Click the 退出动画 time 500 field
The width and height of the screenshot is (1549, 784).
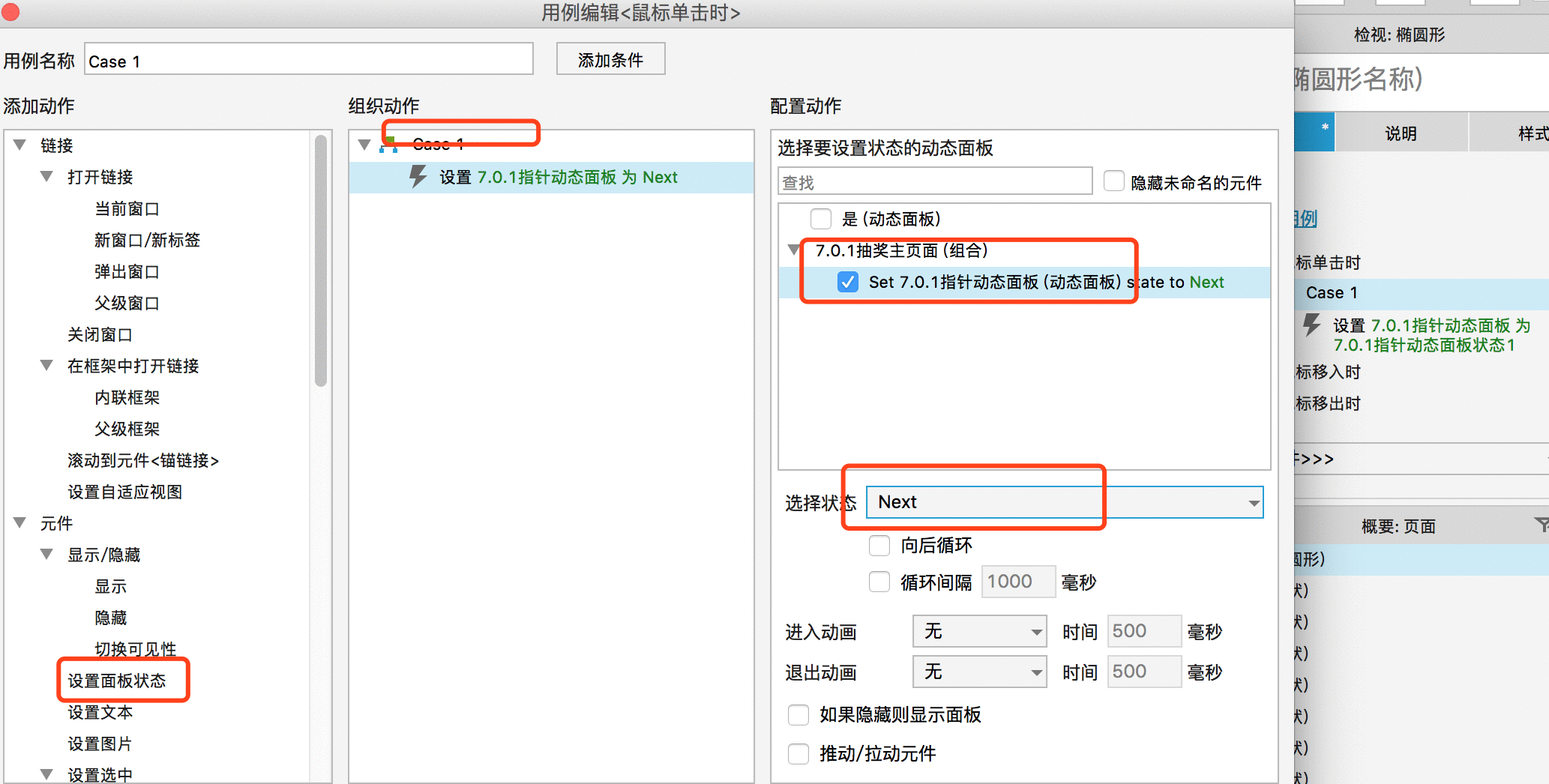click(1144, 672)
